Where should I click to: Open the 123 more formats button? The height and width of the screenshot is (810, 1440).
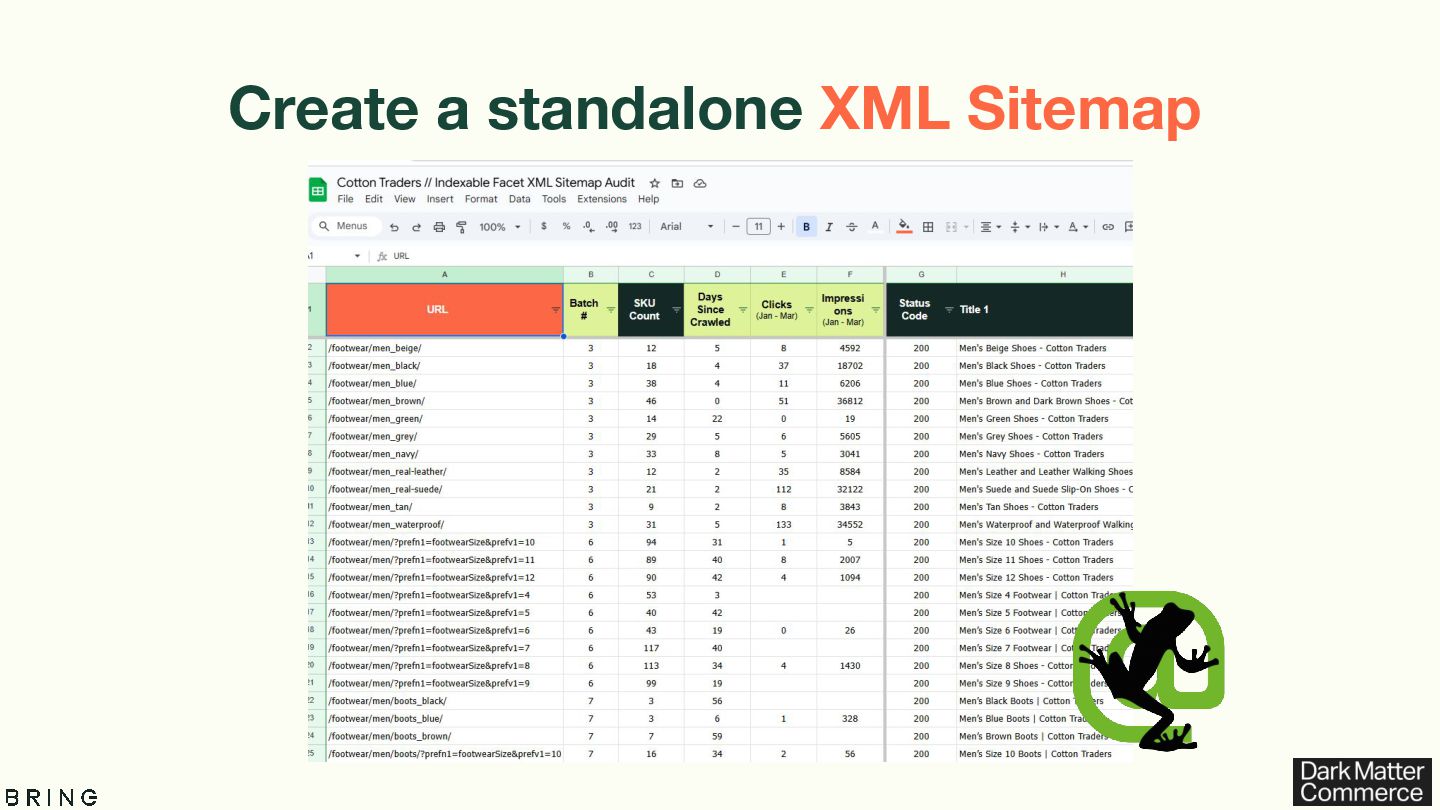[635, 227]
